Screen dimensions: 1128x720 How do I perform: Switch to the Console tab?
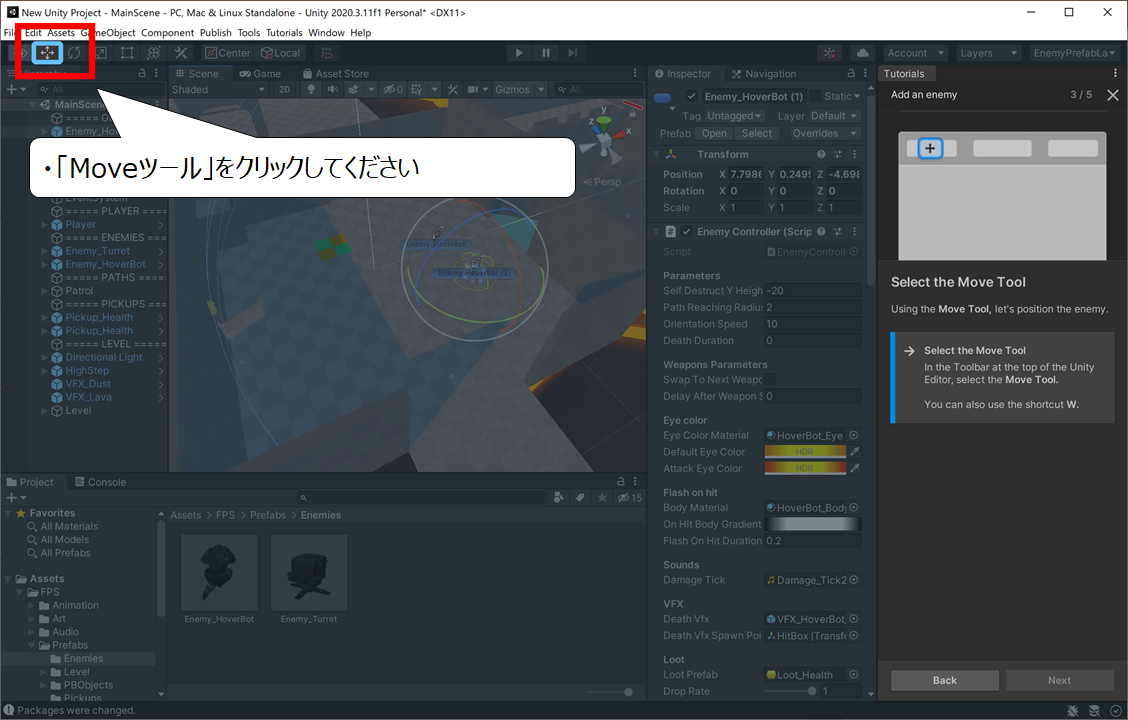[100, 482]
